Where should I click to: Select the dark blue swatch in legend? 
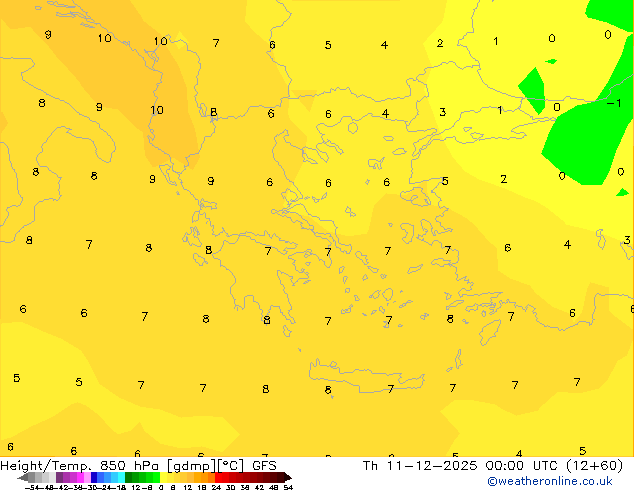click(x=94, y=477)
